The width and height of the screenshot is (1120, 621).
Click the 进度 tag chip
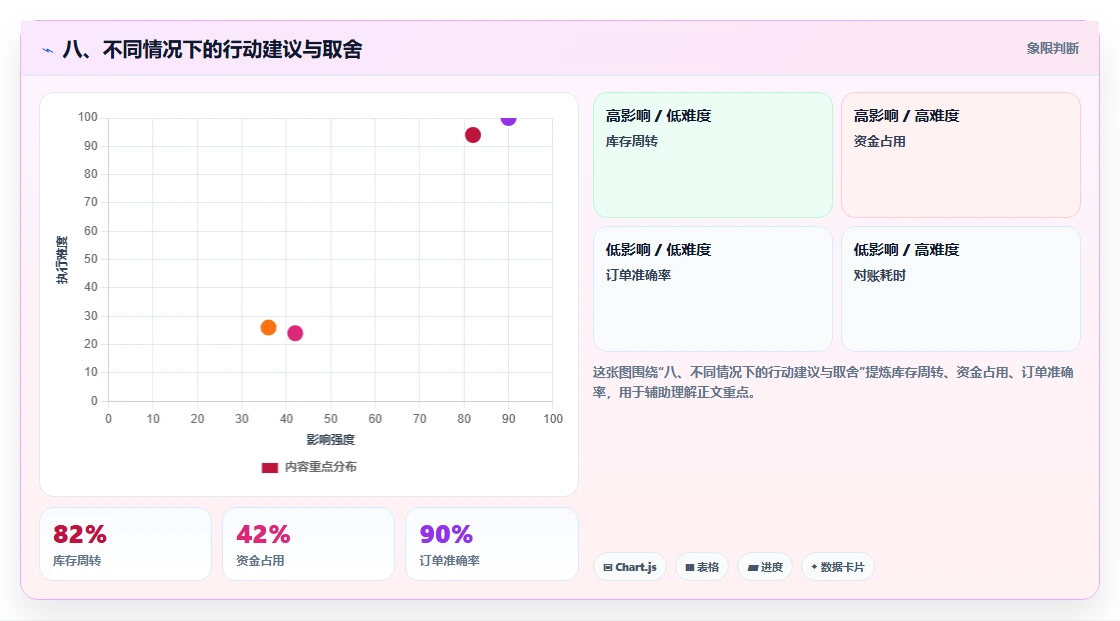765,567
